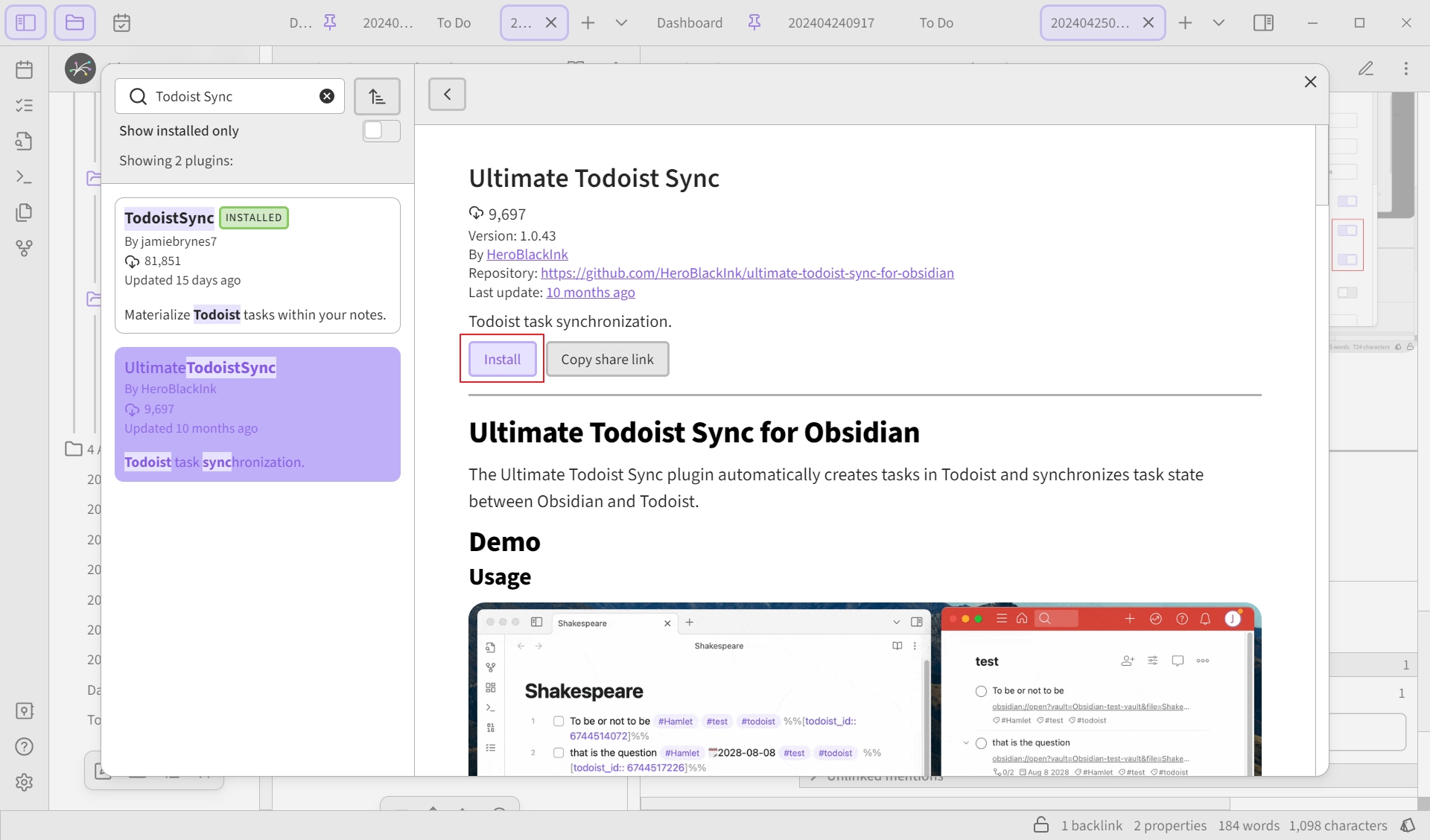Close the community plugins dialog

[x=1311, y=82]
